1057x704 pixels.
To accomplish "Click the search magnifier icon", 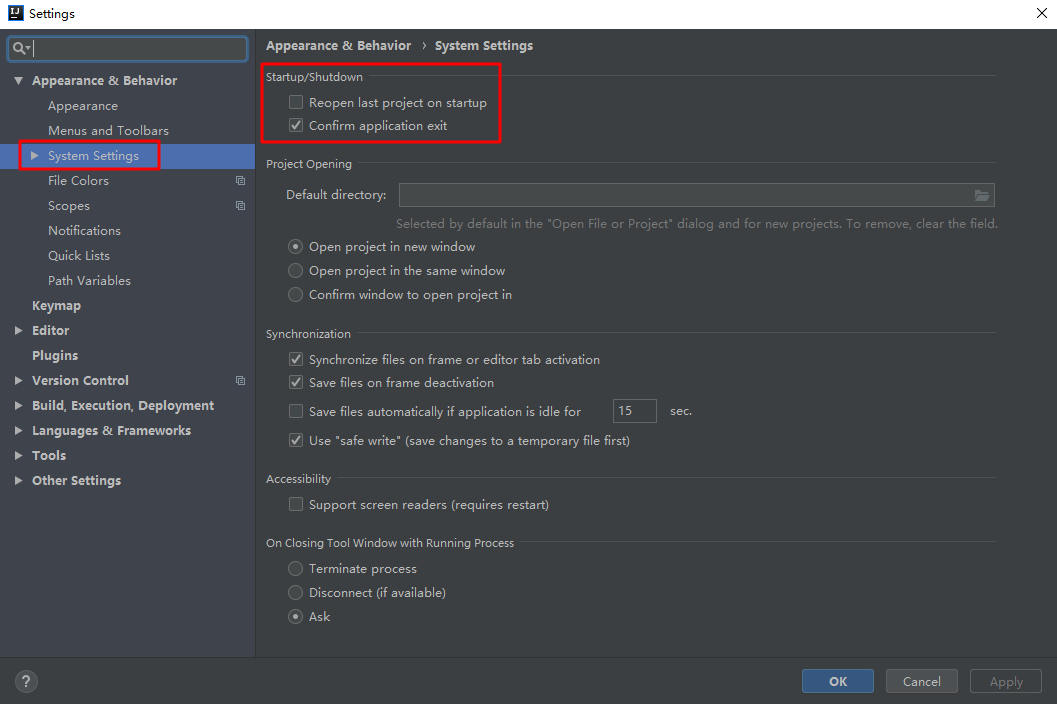I will (18, 48).
